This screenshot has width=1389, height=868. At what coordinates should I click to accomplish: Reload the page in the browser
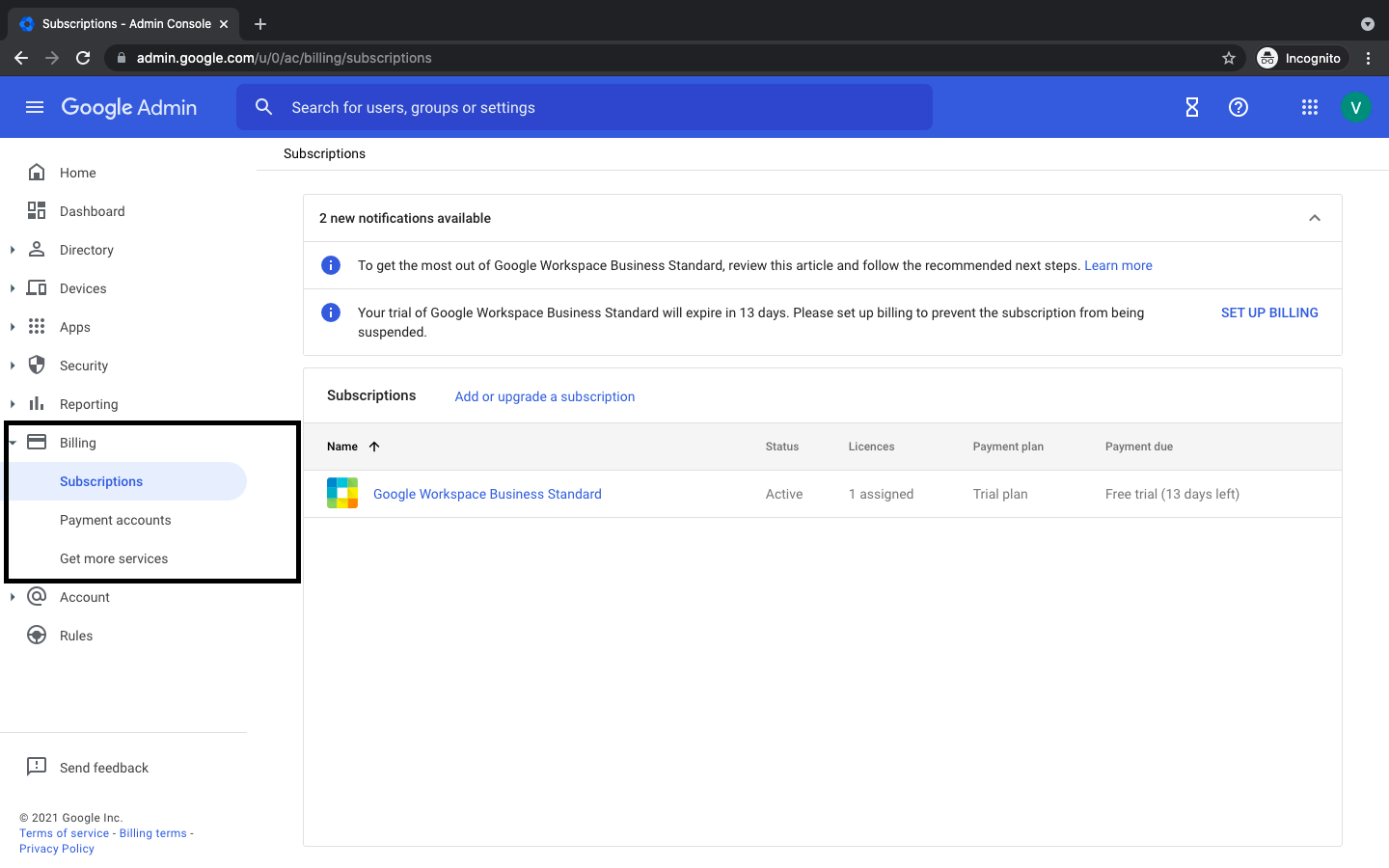(83, 58)
